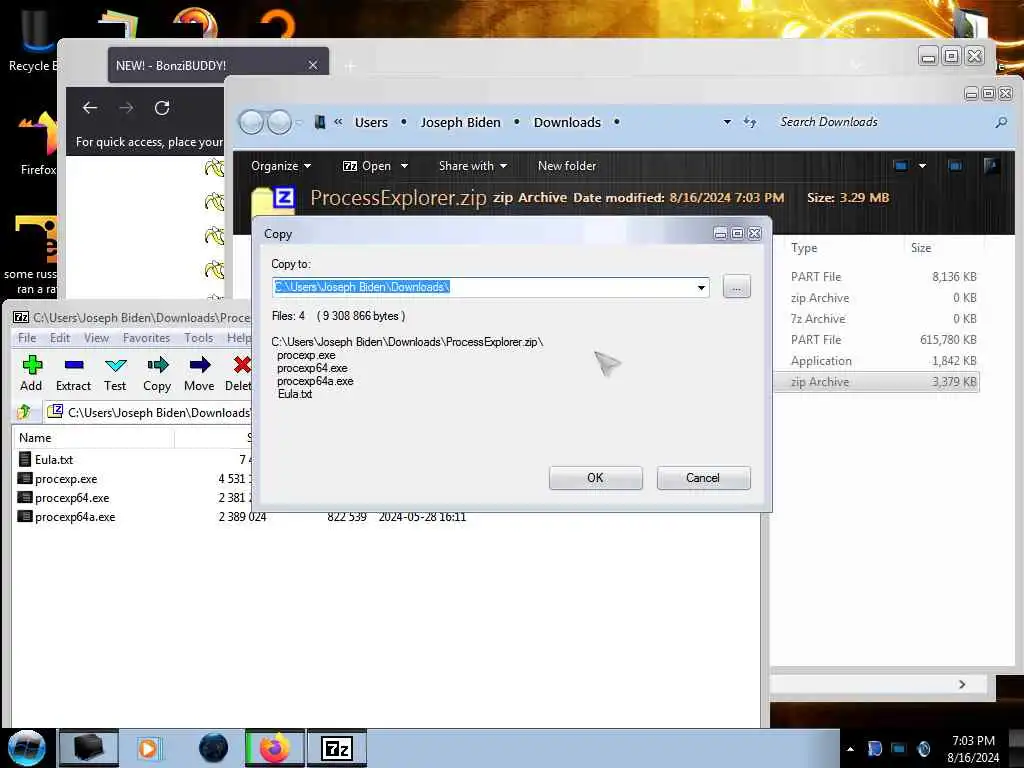The image size is (1024, 768).
Task: Close the BonziBUDDY browser tab
Action: click(x=313, y=65)
